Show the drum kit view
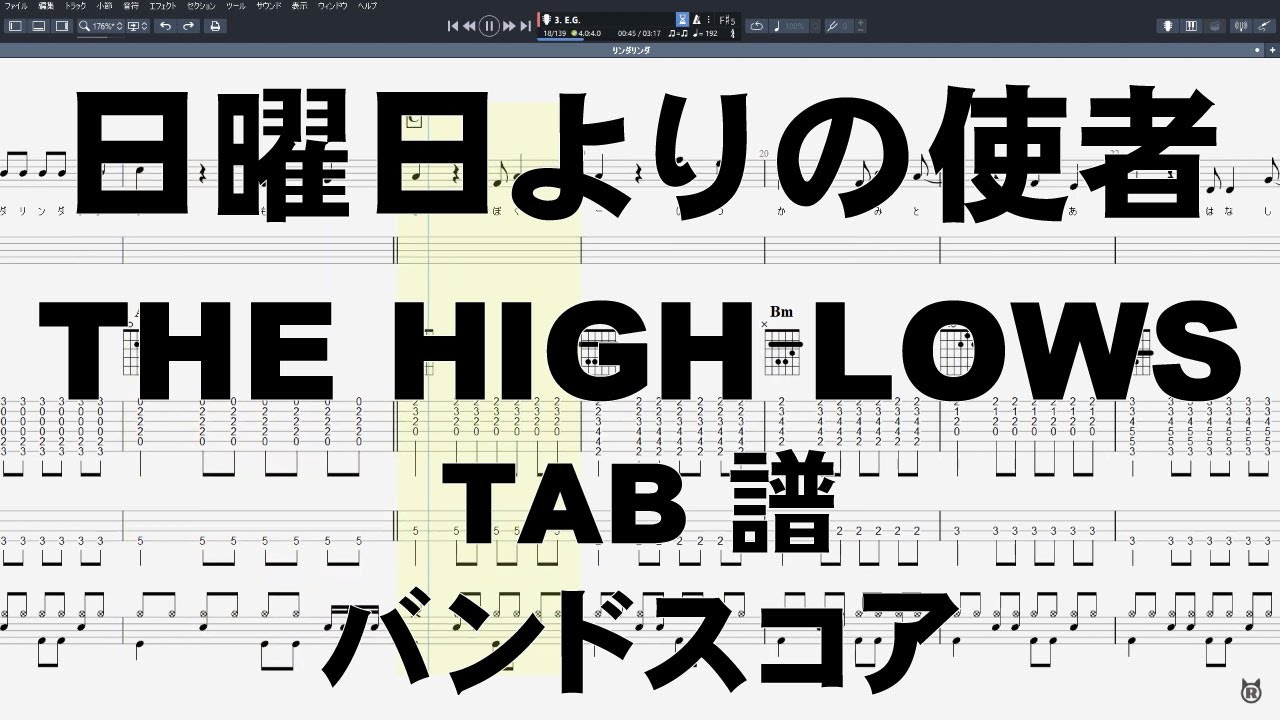The width and height of the screenshot is (1280, 720). (1215, 26)
